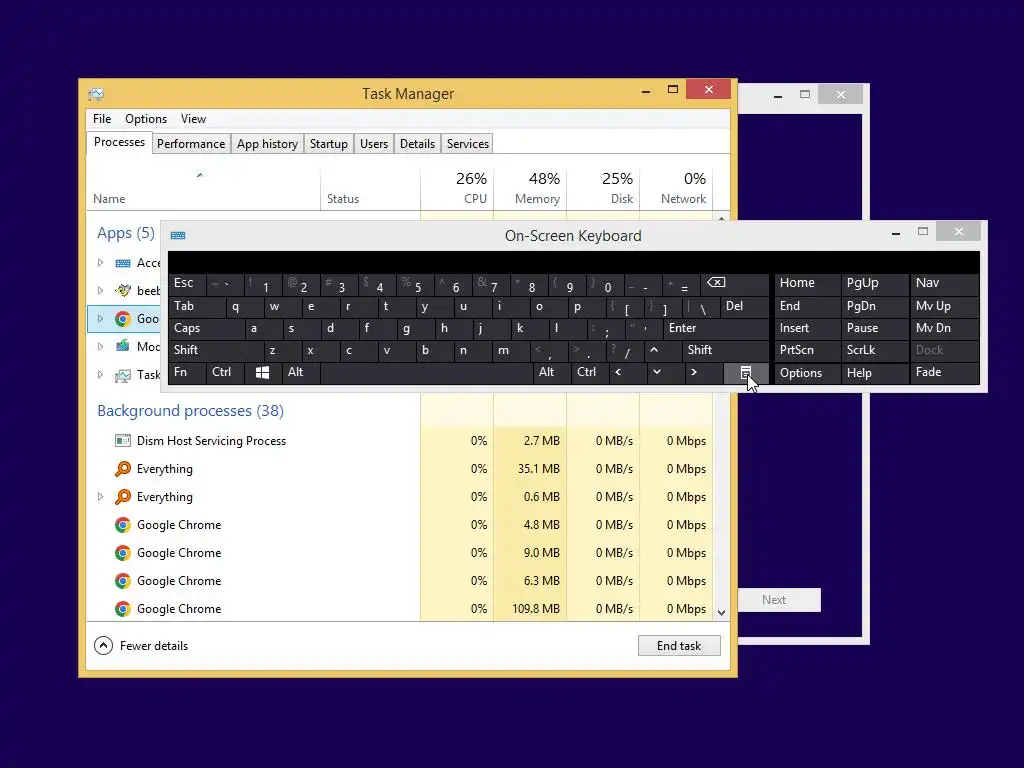Click the Nav key on keyboard

[x=944, y=283]
